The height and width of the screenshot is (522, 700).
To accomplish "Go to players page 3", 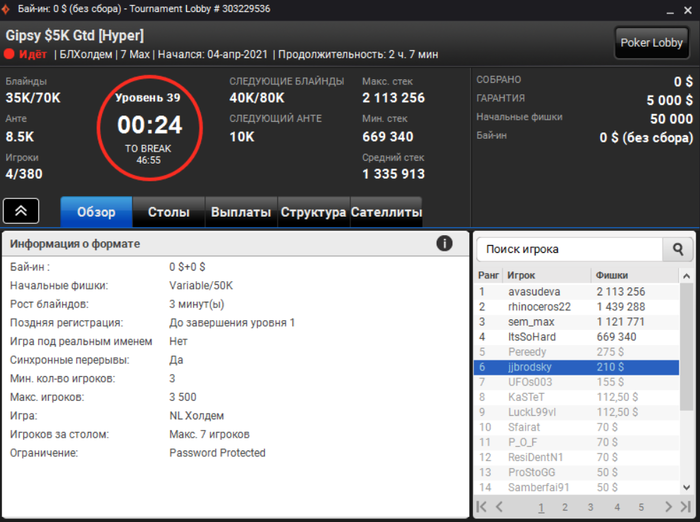I will [x=591, y=508].
